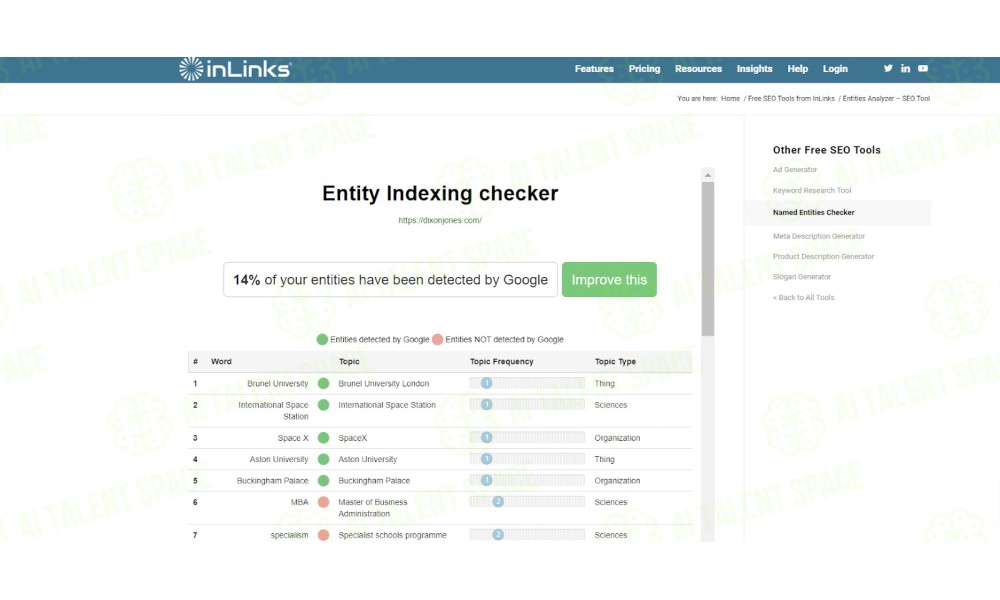This screenshot has width=1000, height=600.
Task: Go to Home in breadcrumb
Action: click(x=730, y=99)
